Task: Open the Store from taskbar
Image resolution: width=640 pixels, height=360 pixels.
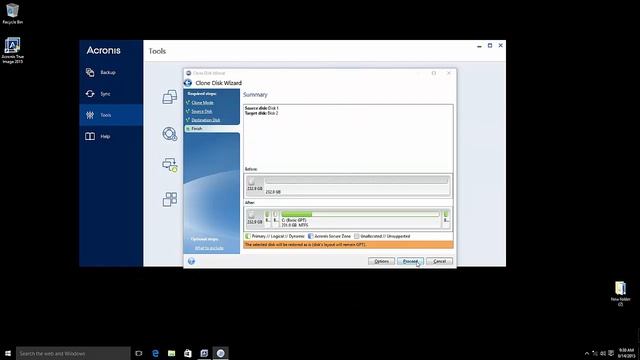Action: (x=188, y=353)
